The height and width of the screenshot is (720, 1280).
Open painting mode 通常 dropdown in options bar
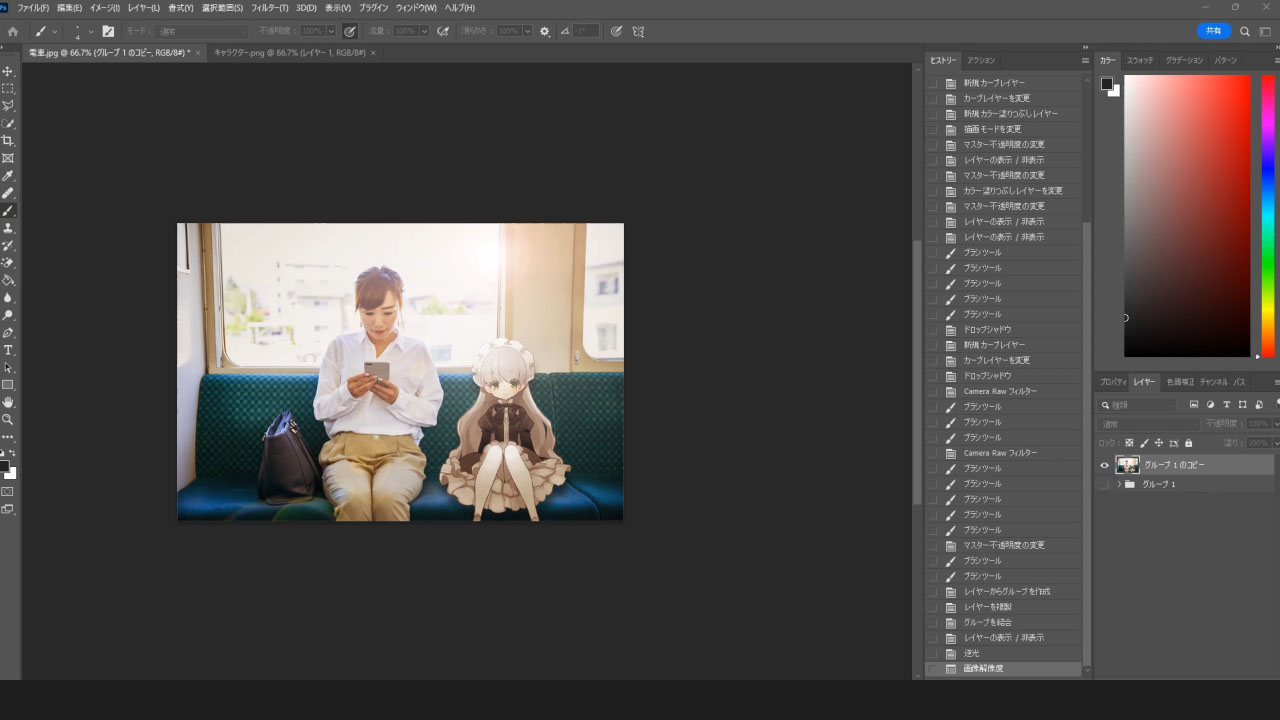[200, 31]
